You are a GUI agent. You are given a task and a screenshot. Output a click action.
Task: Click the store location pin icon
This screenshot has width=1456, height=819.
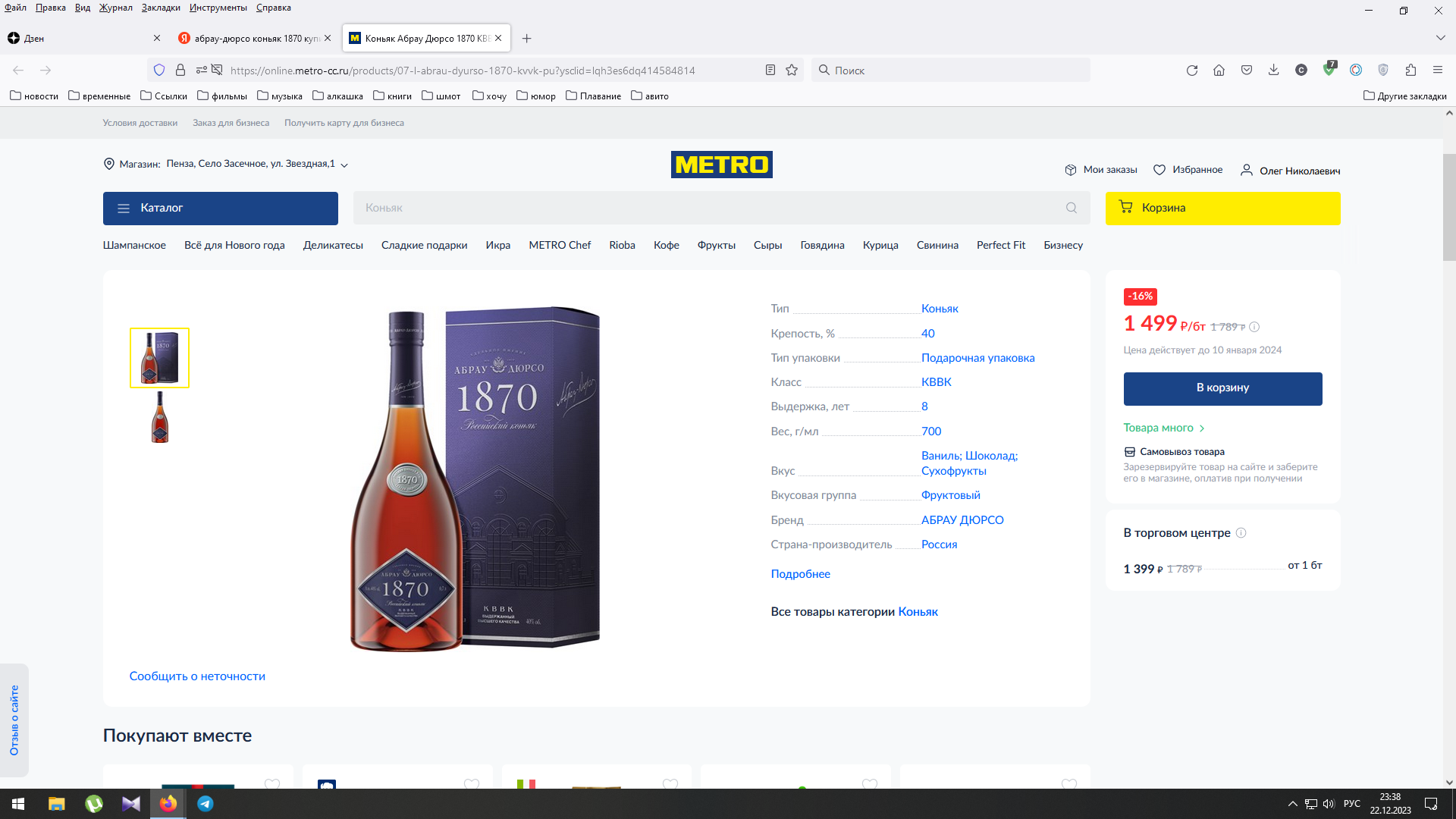[x=108, y=164]
